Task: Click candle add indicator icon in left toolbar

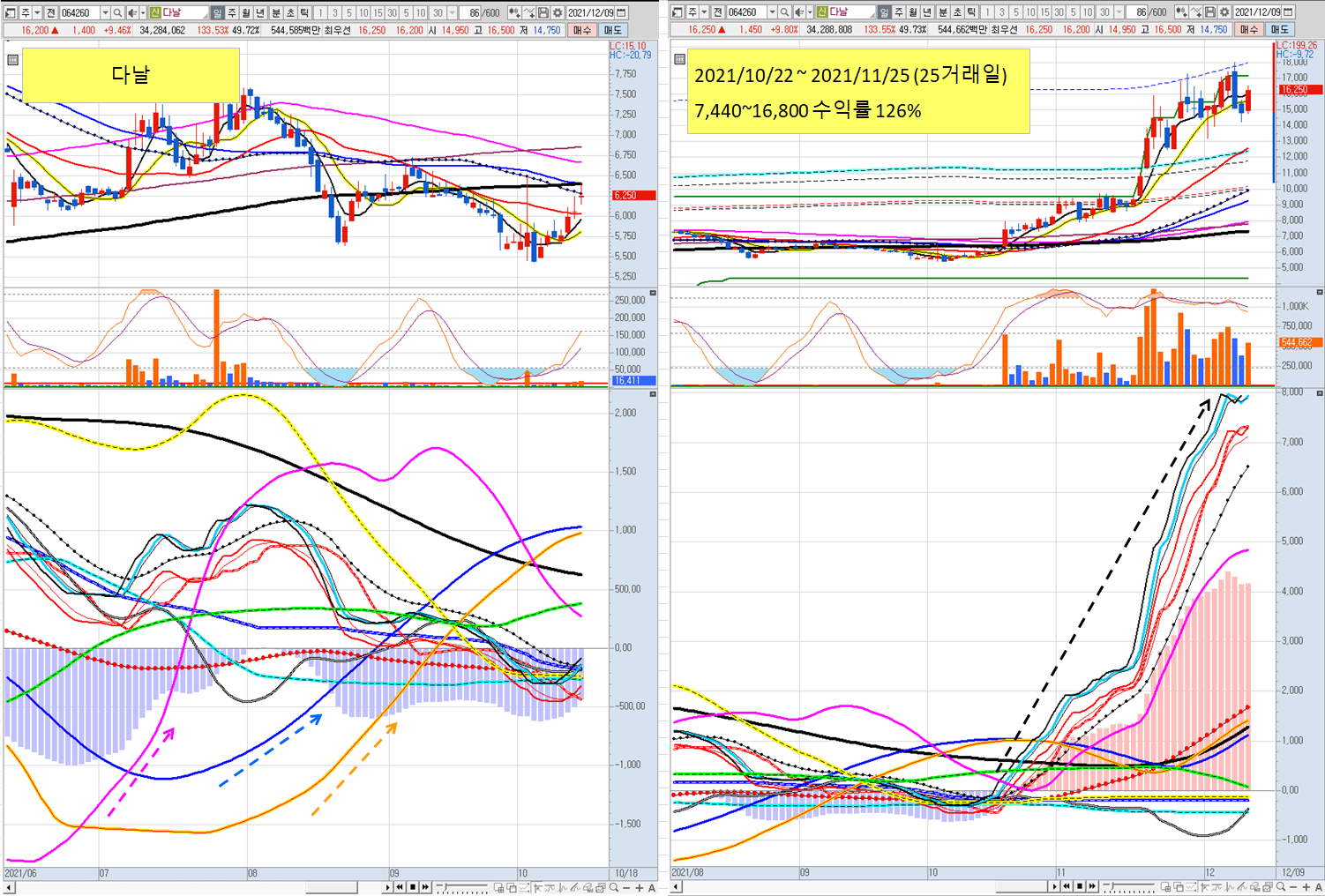Action: 513,12
